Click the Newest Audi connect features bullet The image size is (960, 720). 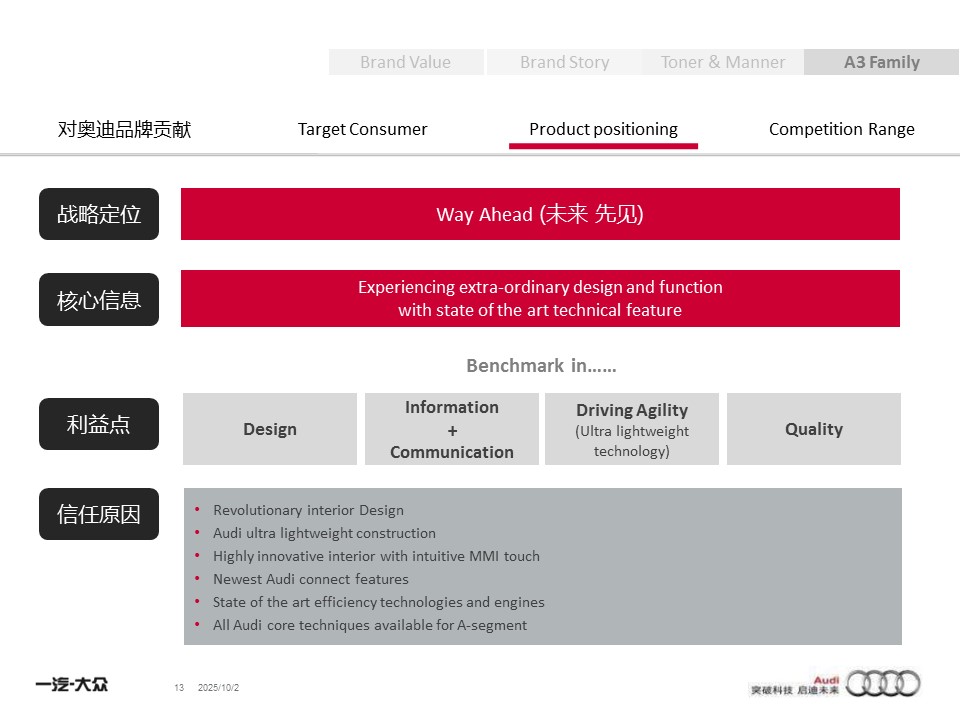click(311, 579)
